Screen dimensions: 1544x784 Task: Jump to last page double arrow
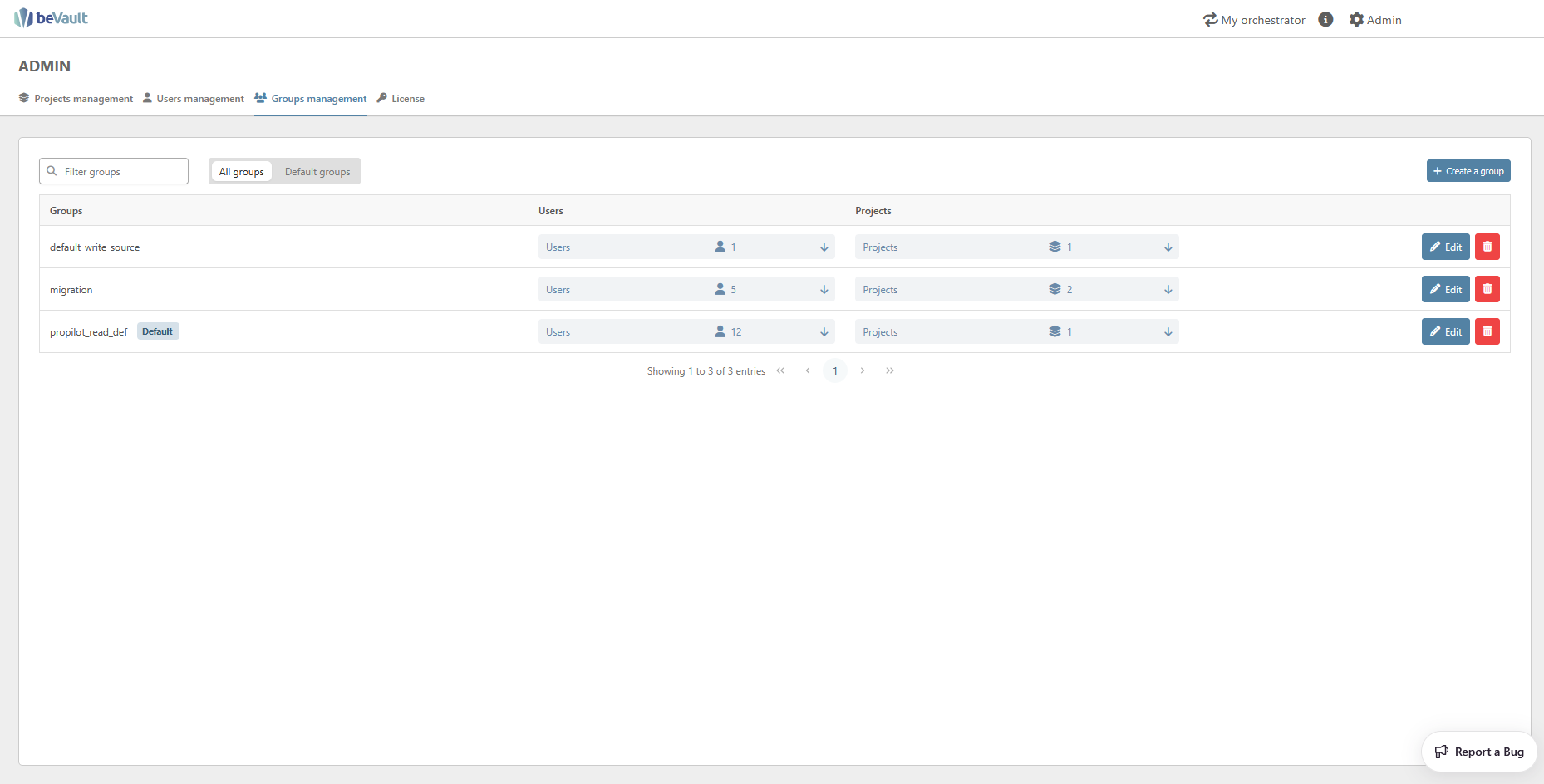[x=890, y=370]
